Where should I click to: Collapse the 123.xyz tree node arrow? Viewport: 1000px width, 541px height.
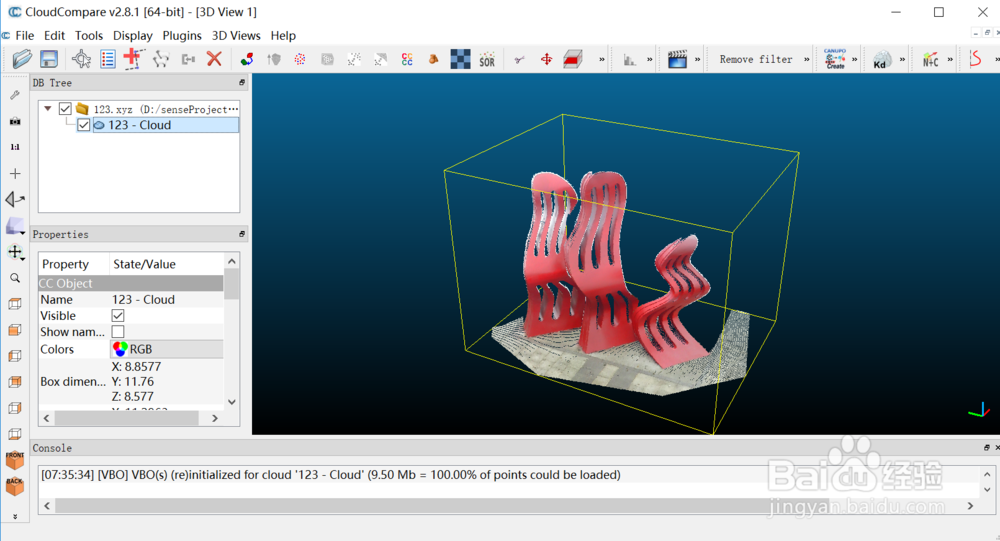48,109
